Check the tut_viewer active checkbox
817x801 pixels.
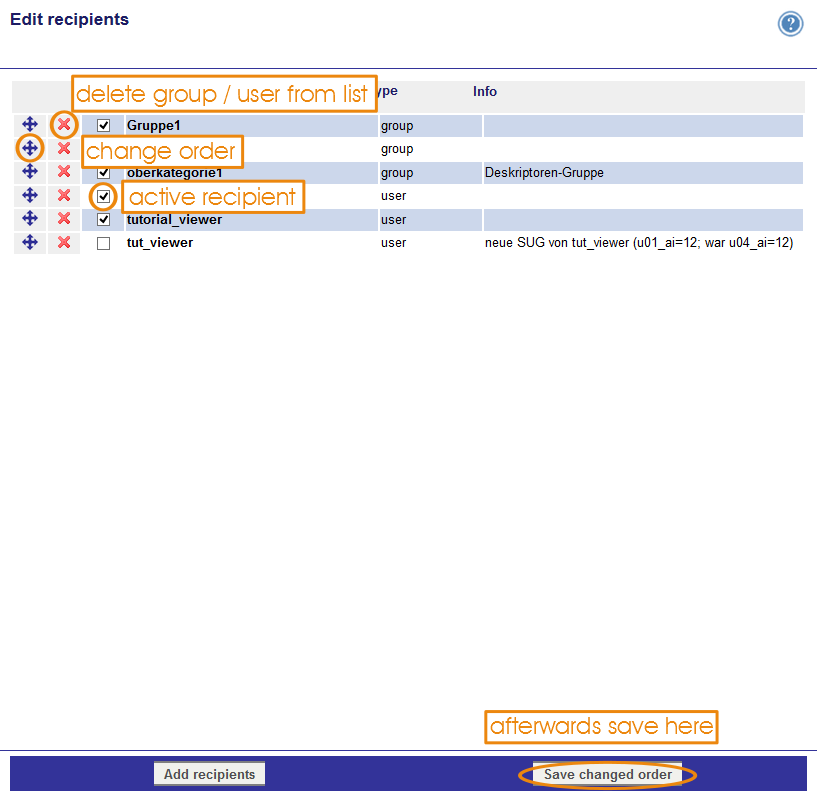[x=104, y=243]
